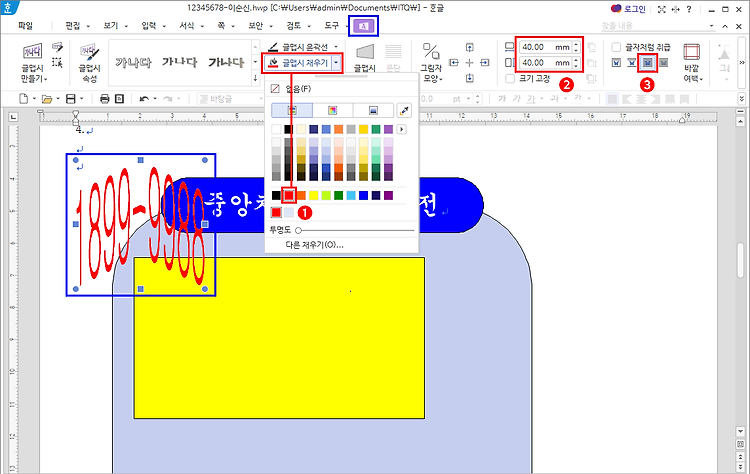Click the print preview icon
The width and height of the screenshot is (750, 474).
pyautogui.click(x=120, y=99)
